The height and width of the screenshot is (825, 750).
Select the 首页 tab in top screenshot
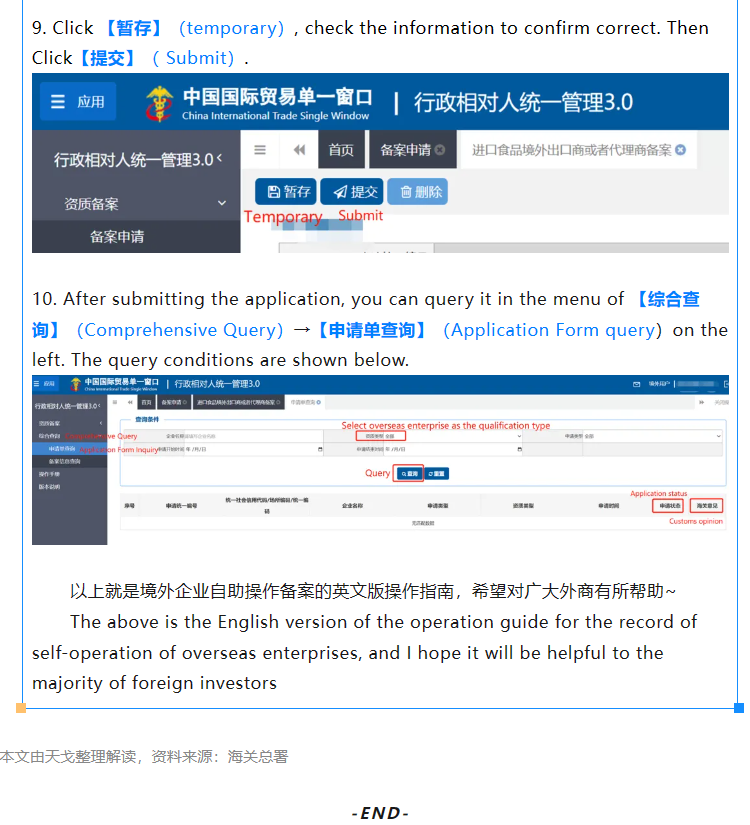pyautogui.click(x=341, y=150)
